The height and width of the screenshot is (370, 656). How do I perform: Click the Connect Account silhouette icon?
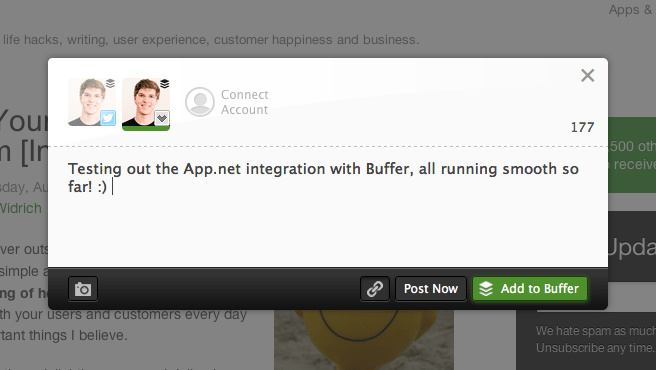click(200, 102)
